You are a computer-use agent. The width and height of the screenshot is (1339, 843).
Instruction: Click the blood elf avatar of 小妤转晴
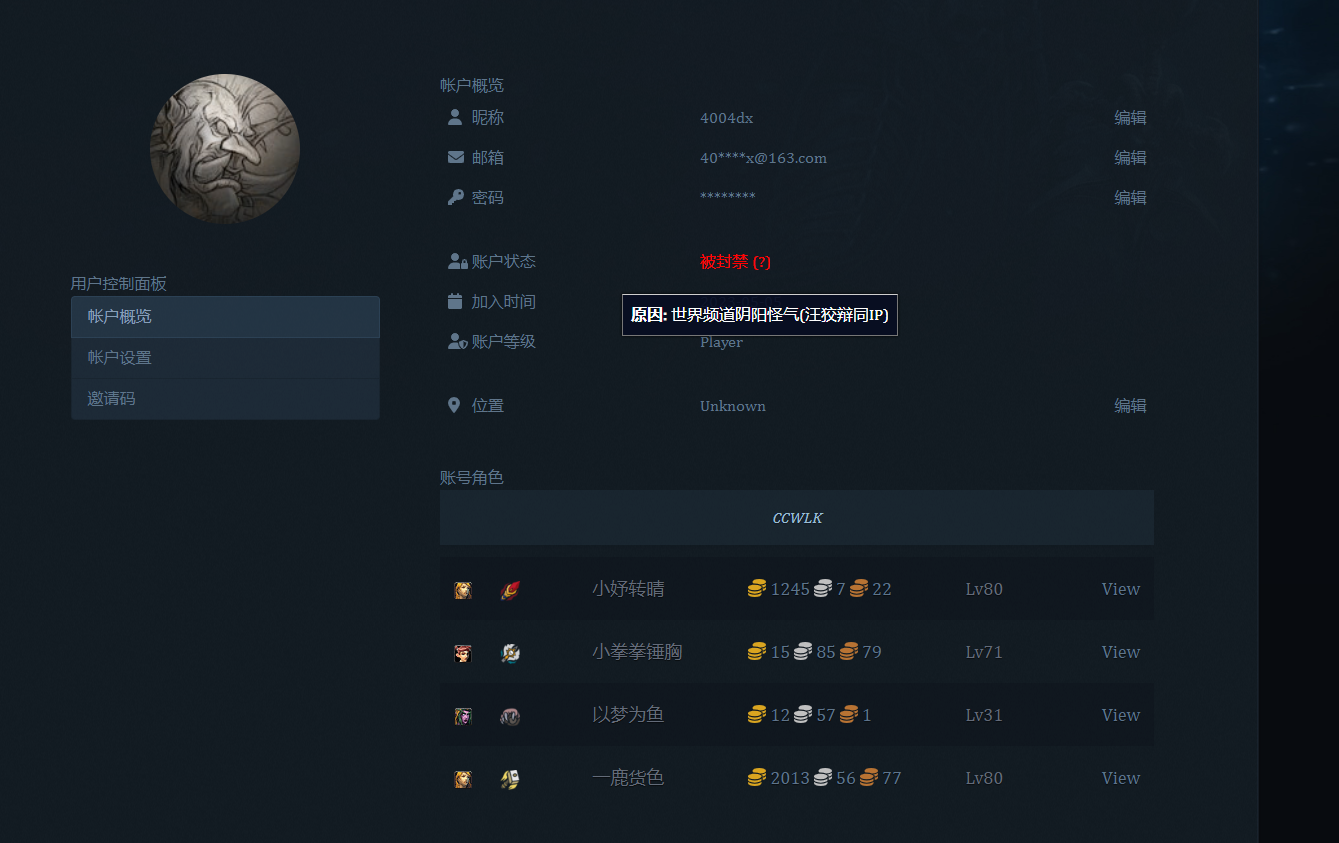click(462, 589)
